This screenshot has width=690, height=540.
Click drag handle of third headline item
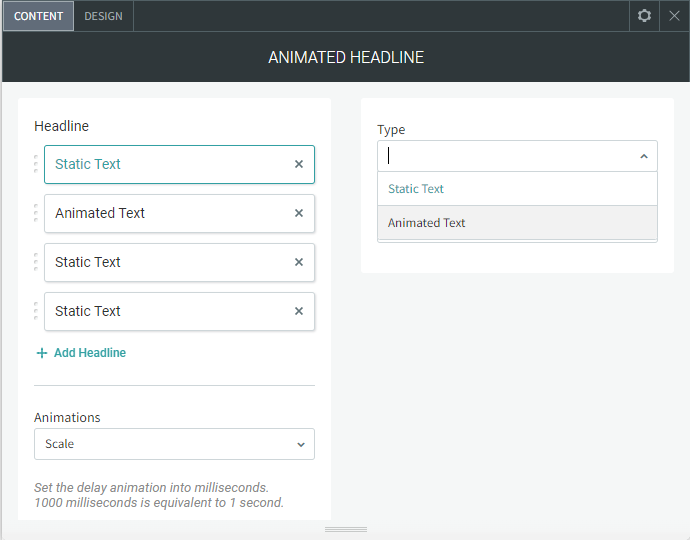point(36,262)
